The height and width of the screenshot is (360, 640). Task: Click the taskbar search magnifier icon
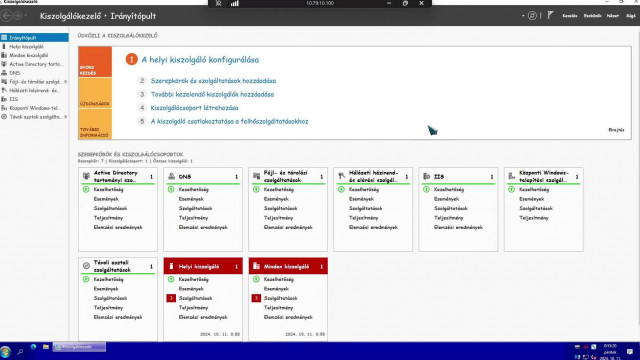[x=20, y=351]
